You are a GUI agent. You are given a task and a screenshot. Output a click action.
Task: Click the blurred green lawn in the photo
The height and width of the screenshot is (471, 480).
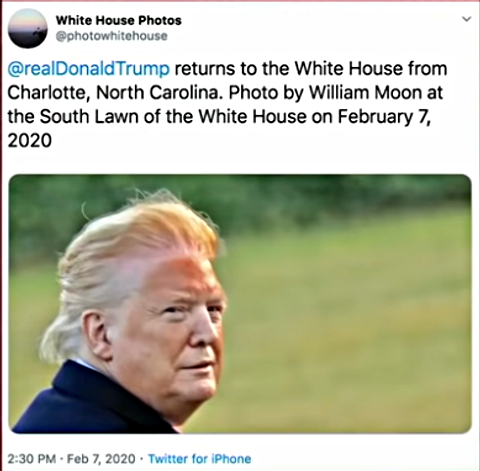pos(347,327)
